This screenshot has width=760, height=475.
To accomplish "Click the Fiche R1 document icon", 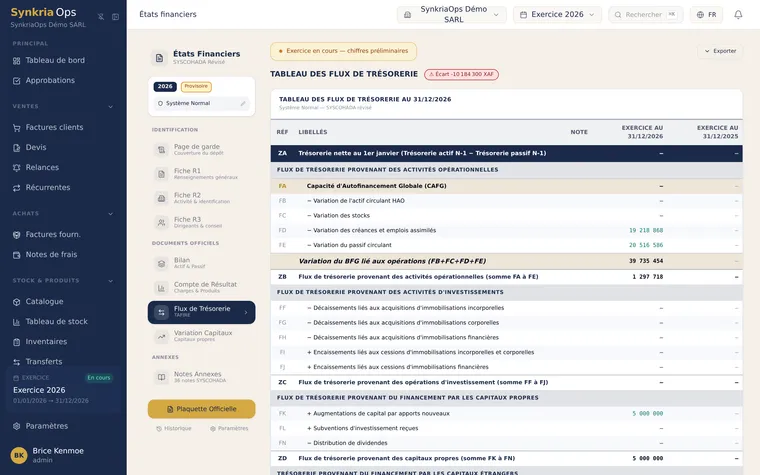I will tap(161, 174).
